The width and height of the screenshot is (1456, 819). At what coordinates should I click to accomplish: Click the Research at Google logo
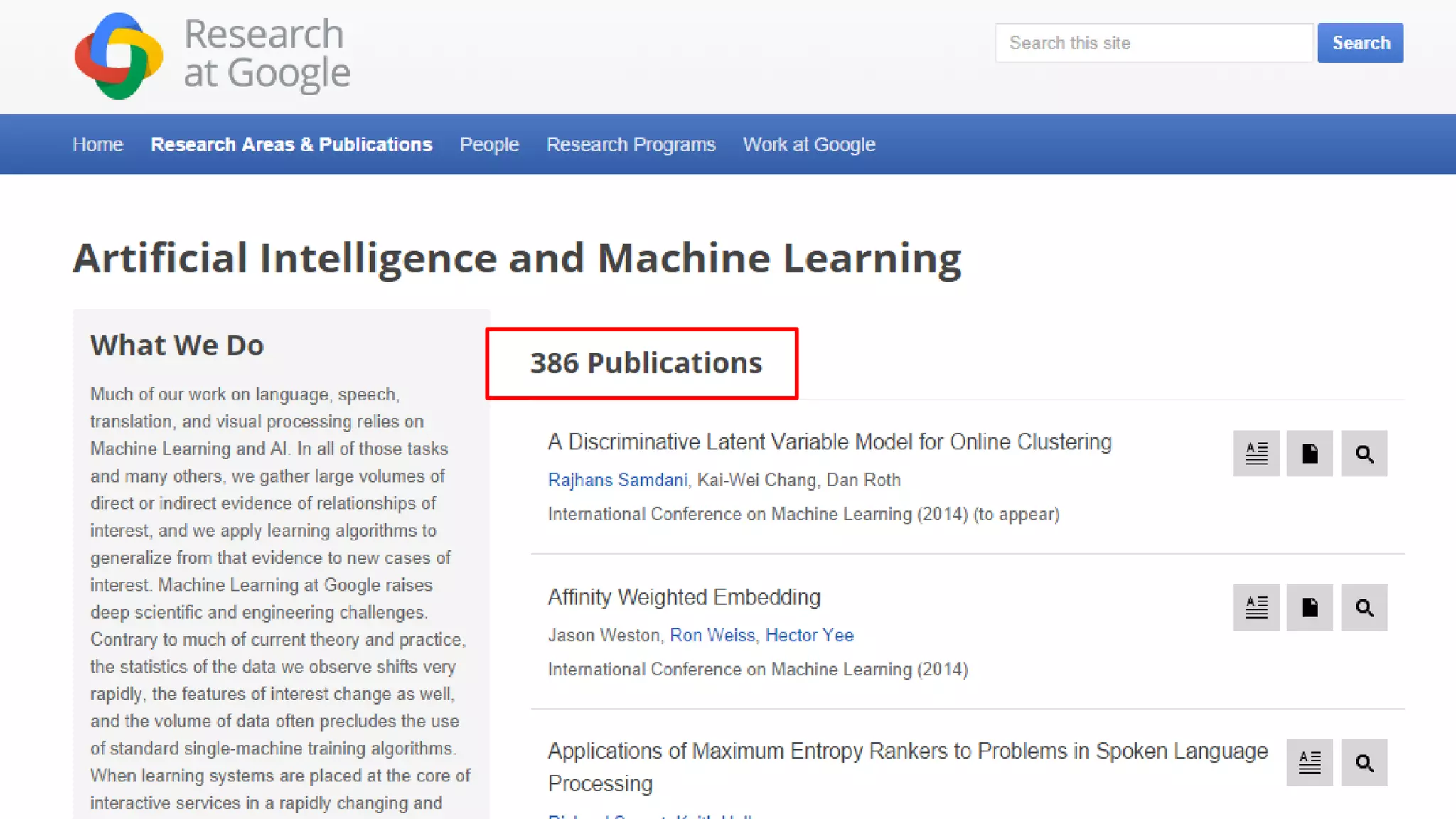click(212, 55)
